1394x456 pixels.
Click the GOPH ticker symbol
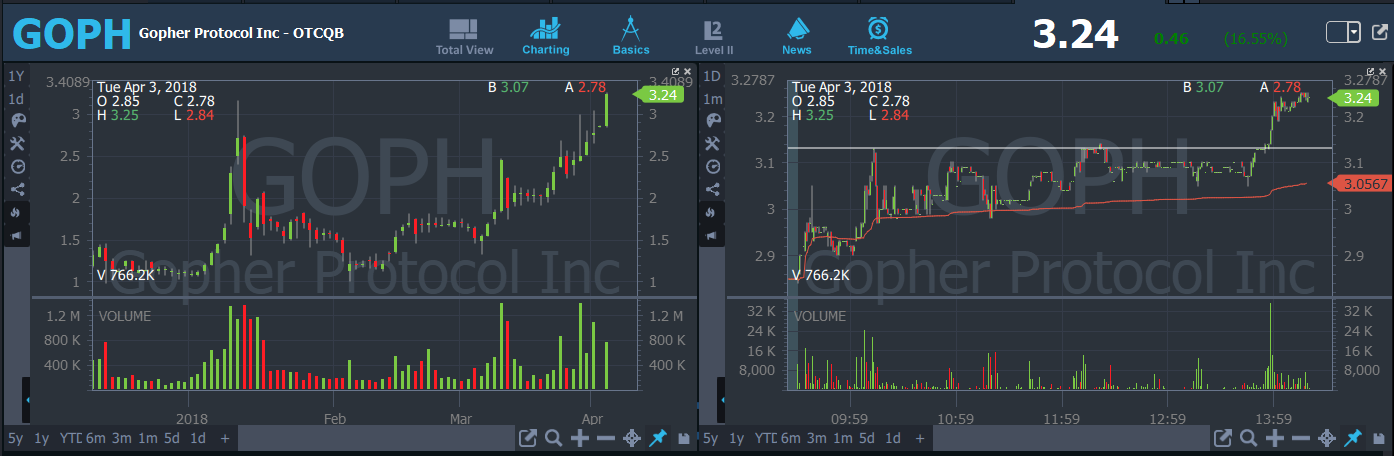[72, 34]
